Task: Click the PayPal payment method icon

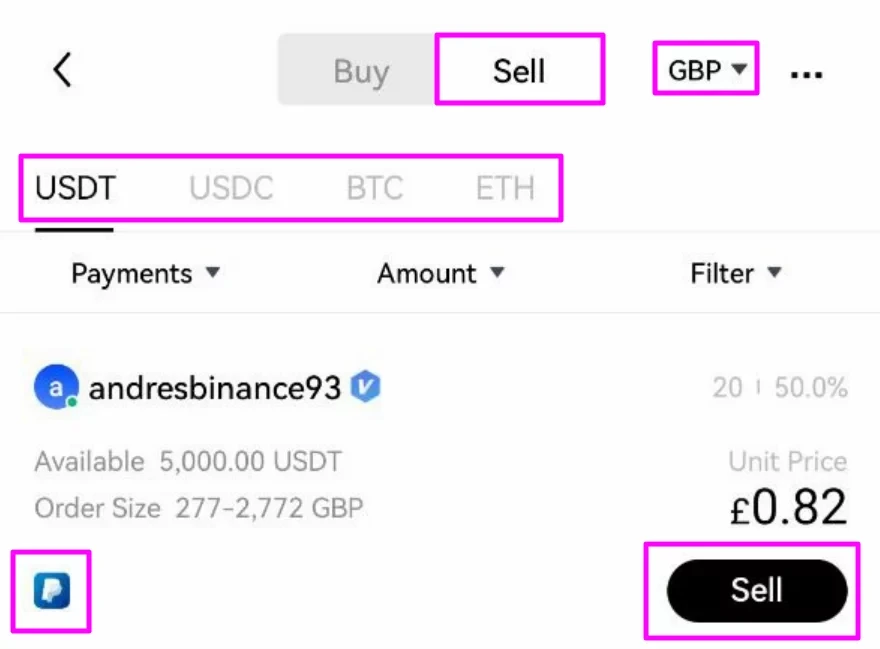Action: click(x=51, y=590)
